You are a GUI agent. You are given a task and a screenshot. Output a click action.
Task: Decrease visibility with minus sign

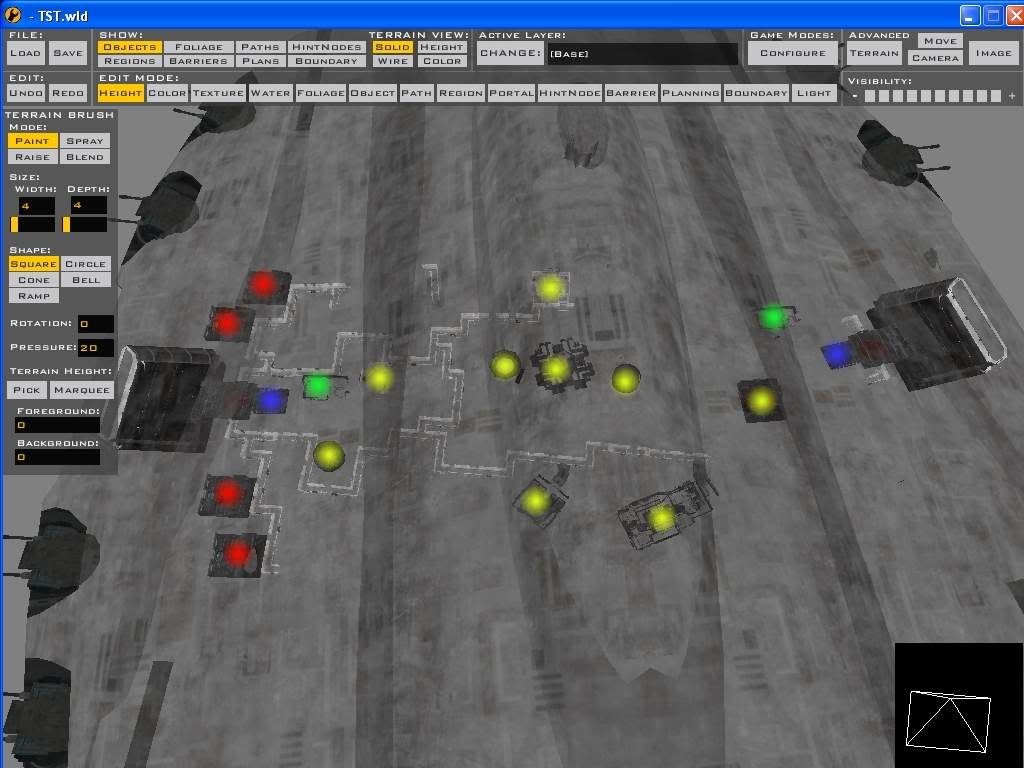coord(854,96)
